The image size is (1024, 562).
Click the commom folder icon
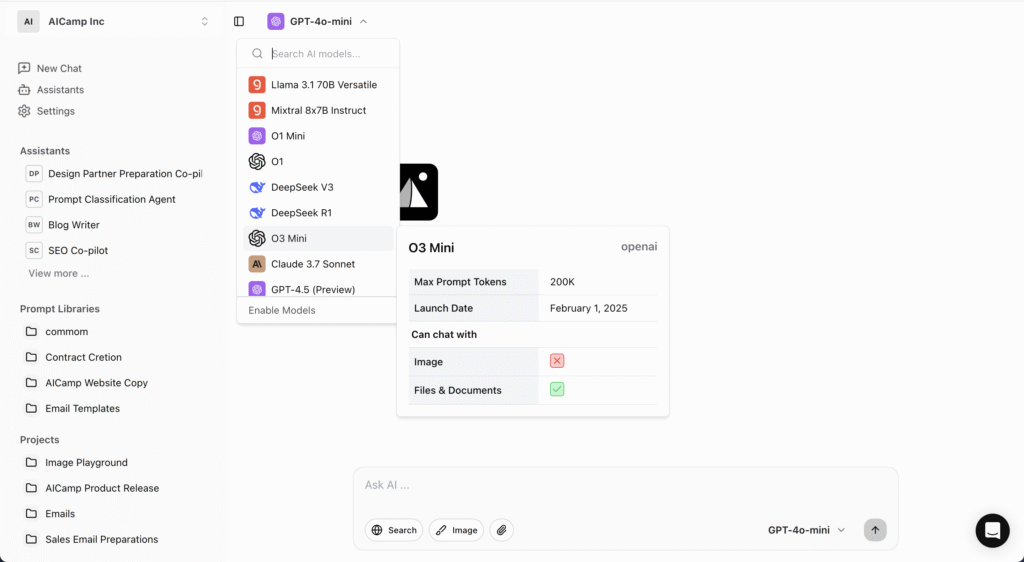(31, 332)
